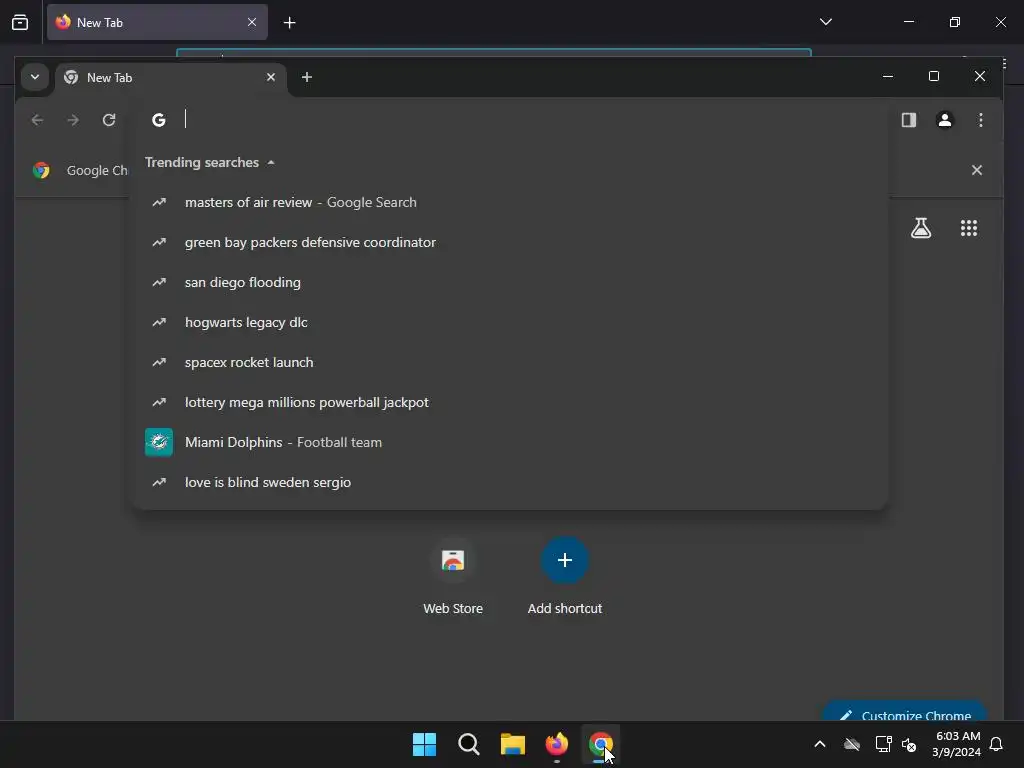Image resolution: width=1024 pixels, height=768 pixels.
Task: Open the Windows Start menu
Action: [x=424, y=744]
